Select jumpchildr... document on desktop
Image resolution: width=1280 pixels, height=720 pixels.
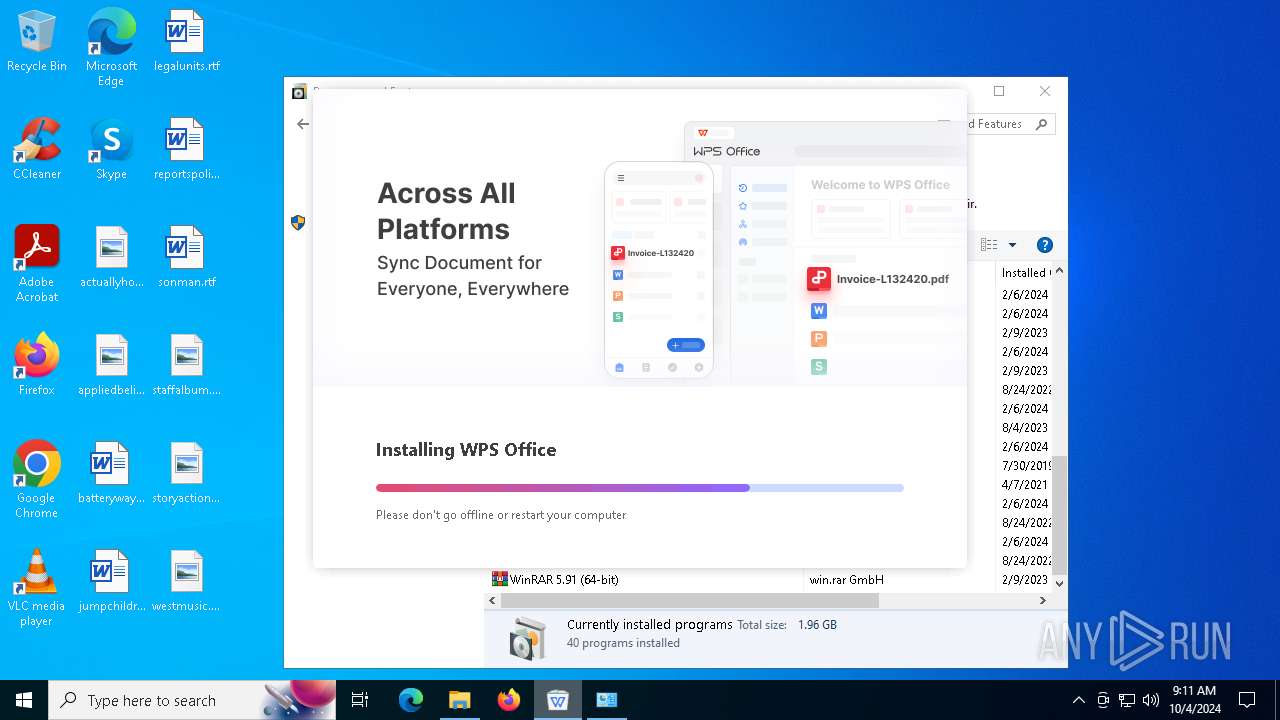[111, 581]
